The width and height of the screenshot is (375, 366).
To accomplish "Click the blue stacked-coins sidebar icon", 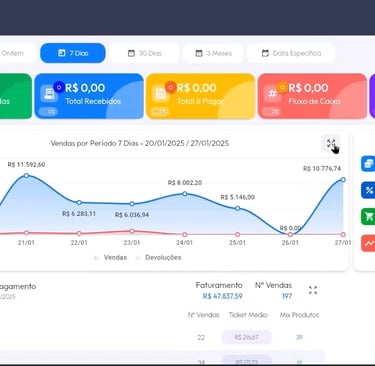I will click(369, 164).
